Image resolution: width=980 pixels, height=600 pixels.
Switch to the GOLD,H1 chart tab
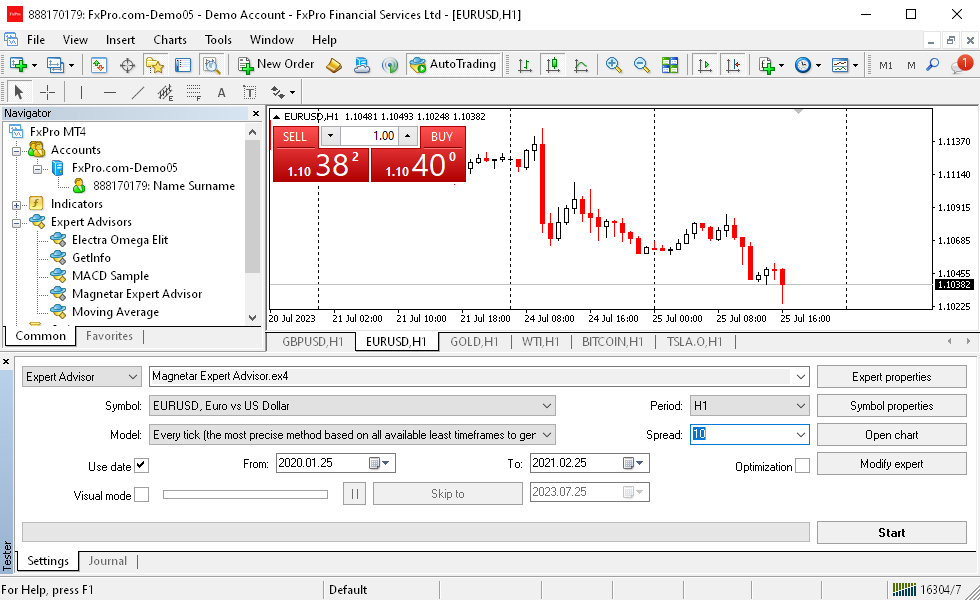click(474, 342)
